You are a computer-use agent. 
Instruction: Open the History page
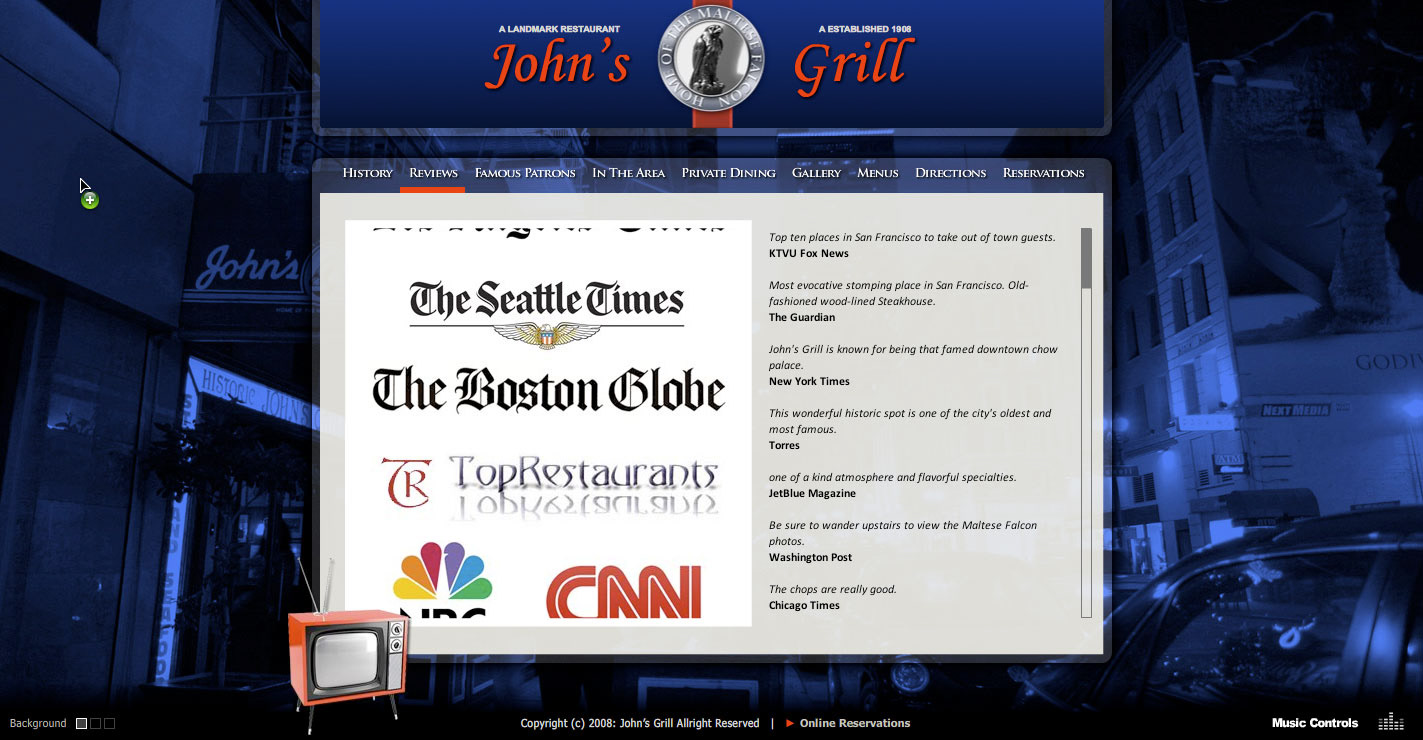[367, 173]
